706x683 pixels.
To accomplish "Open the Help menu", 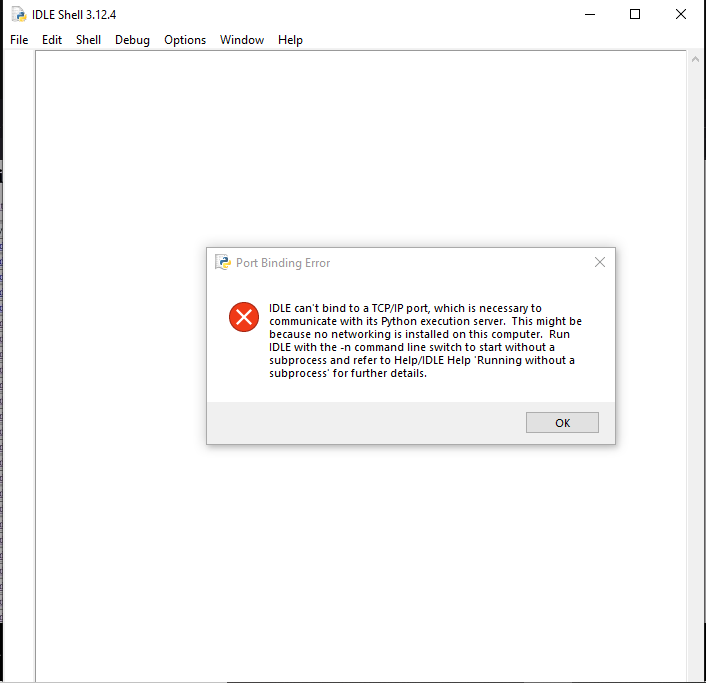I will 290,40.
